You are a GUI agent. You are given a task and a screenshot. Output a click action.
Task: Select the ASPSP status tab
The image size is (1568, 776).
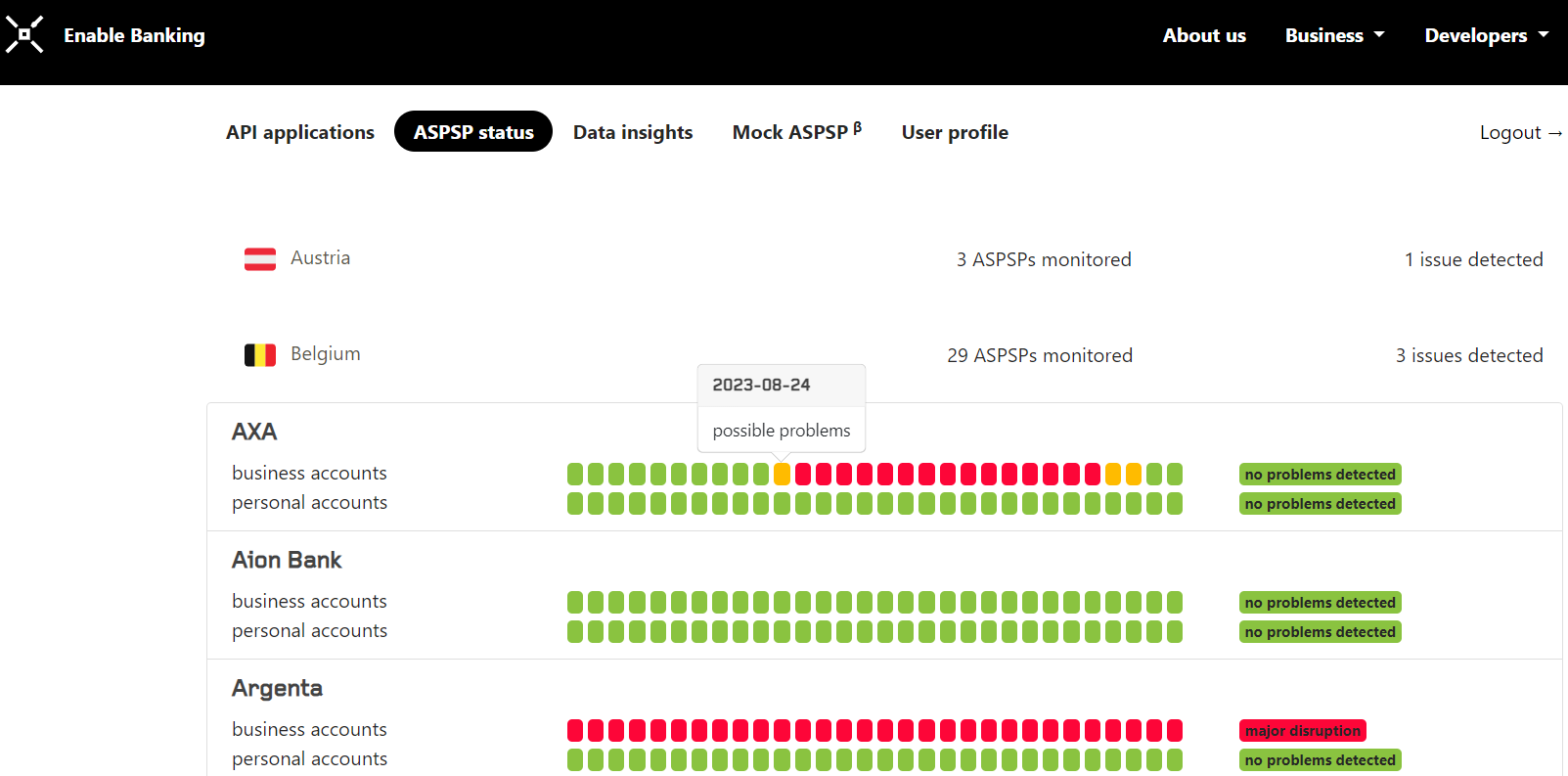pos(473,132)
